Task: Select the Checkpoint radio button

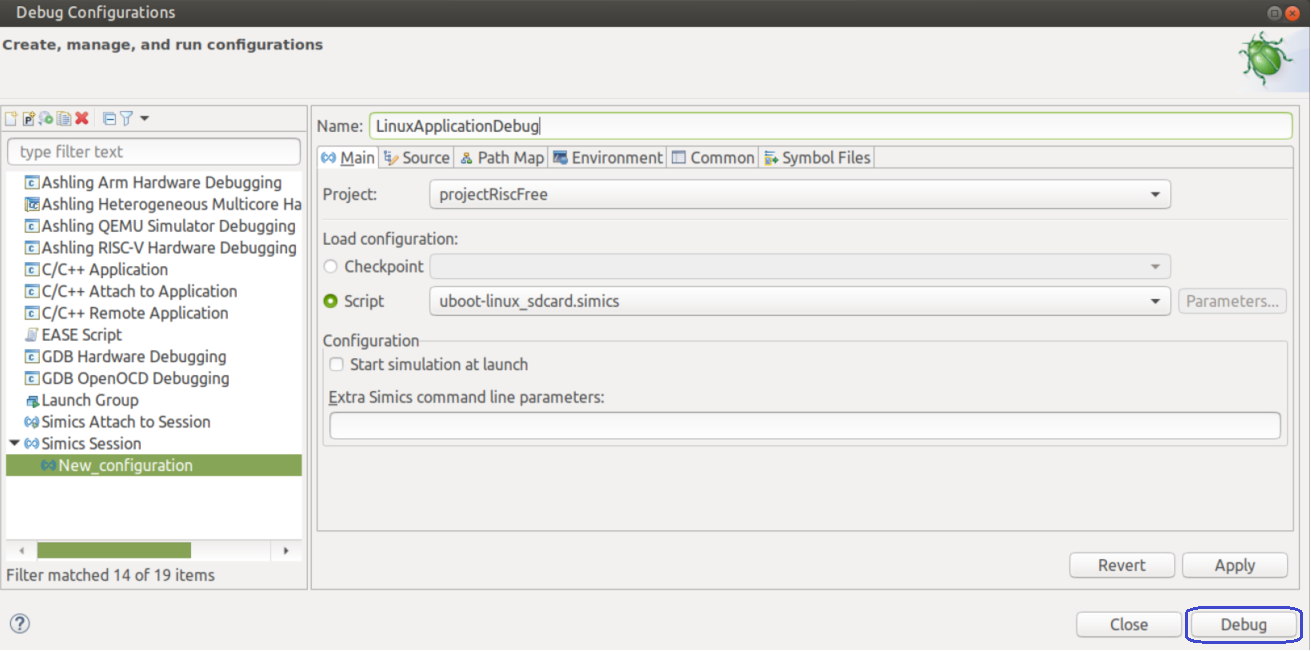Action: [x=331, y=267]
